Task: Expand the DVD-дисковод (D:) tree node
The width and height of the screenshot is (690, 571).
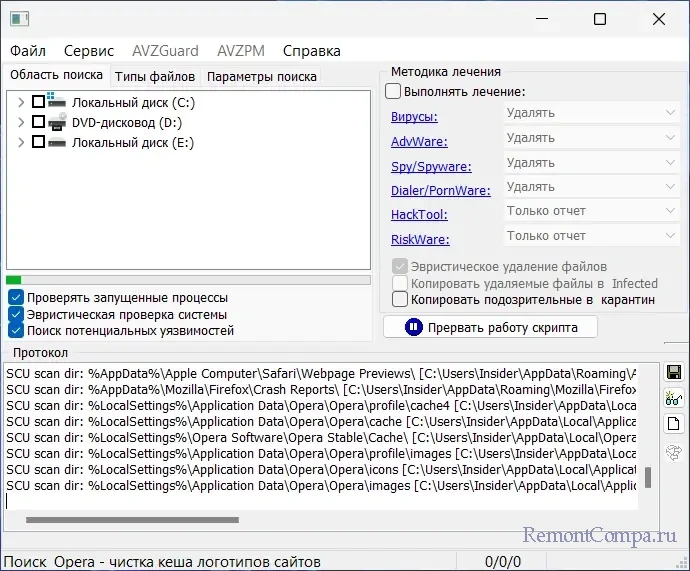Action: pyautogui.click(x=22, y=122)
